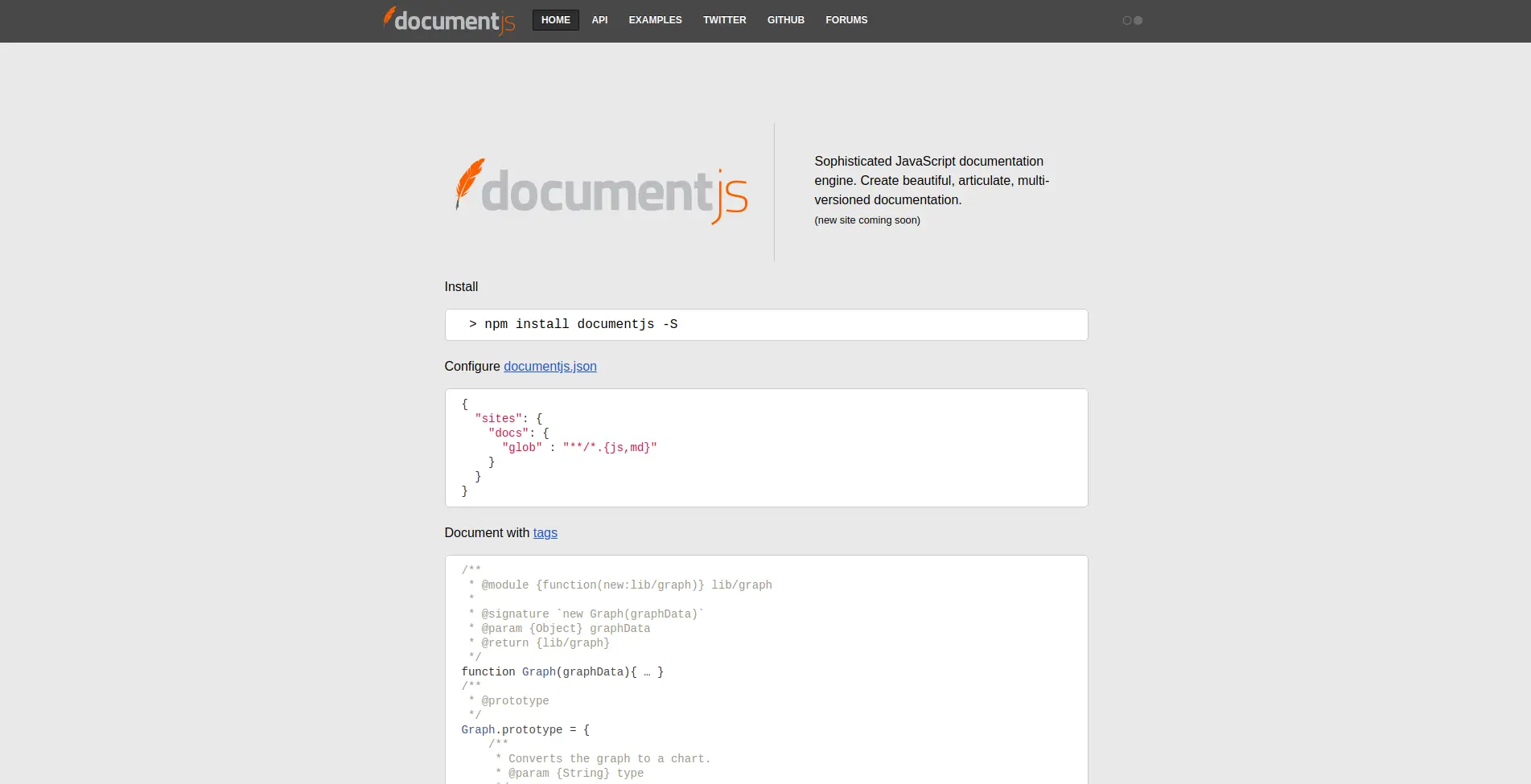1531x784 pixels.
Task: Visit the GITHUB nav link
Action: 786,20
